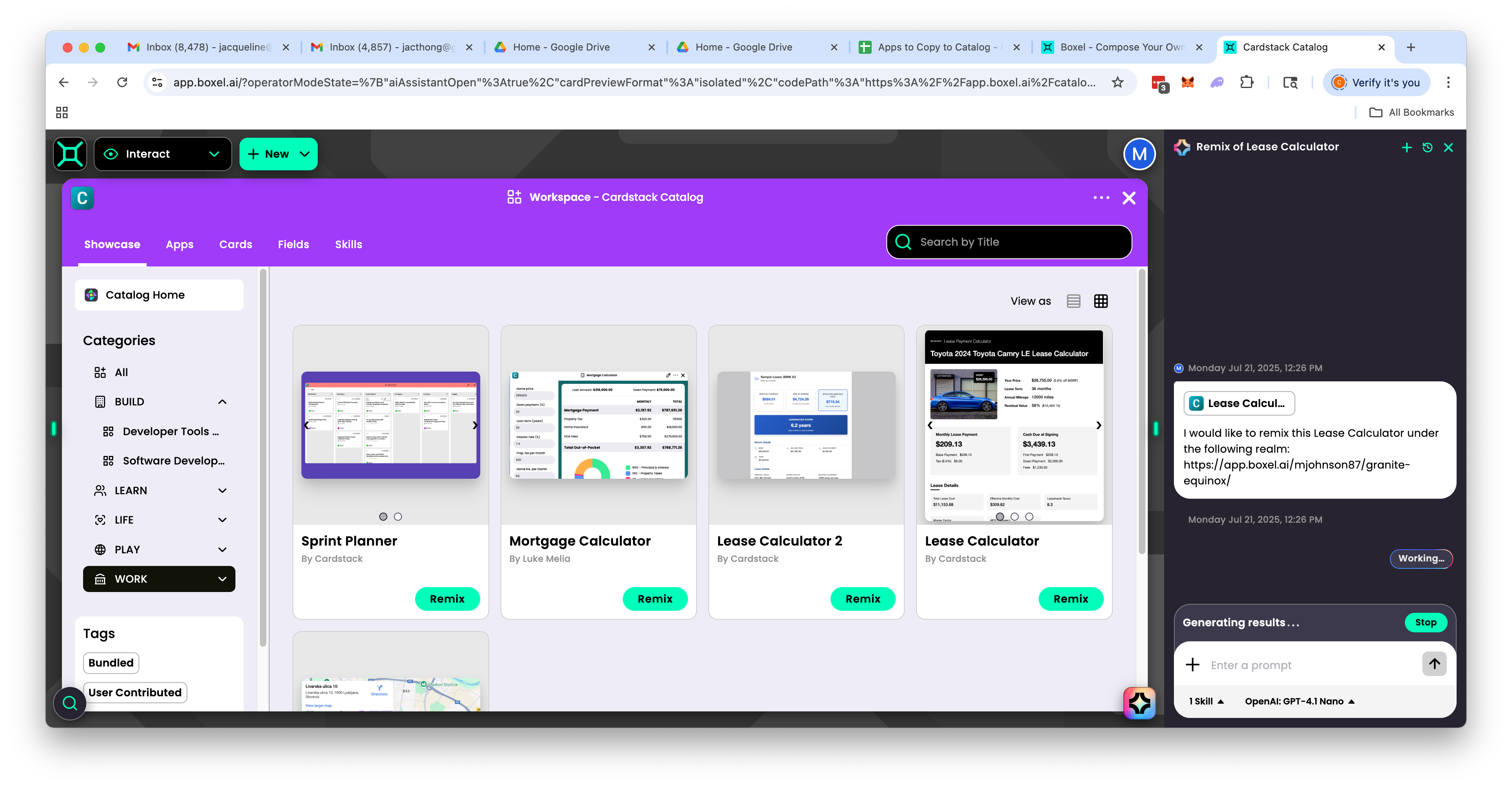Open the New dropdown button
The image size is (1512, 788).
[x=278, y=154]
